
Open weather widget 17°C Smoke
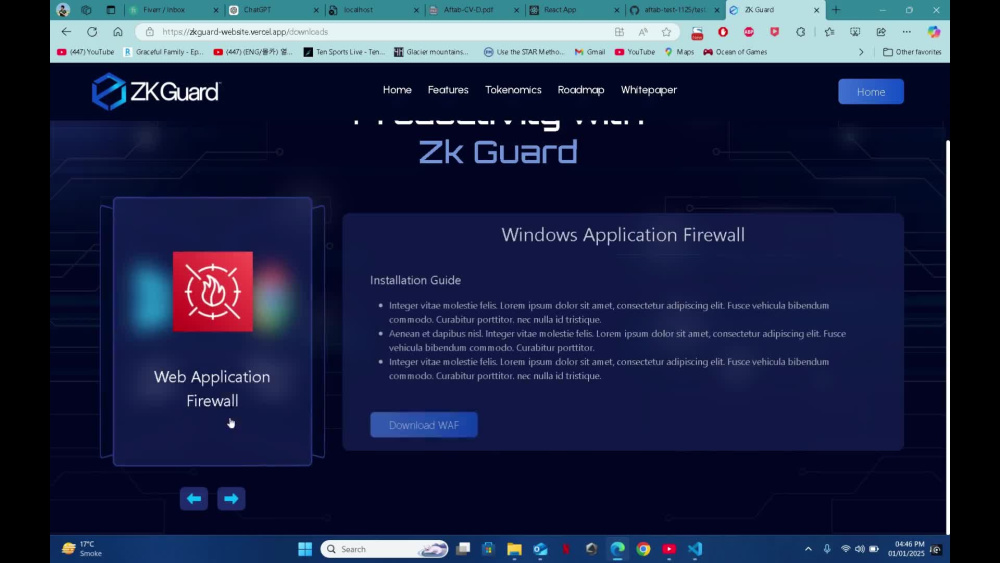82,548
